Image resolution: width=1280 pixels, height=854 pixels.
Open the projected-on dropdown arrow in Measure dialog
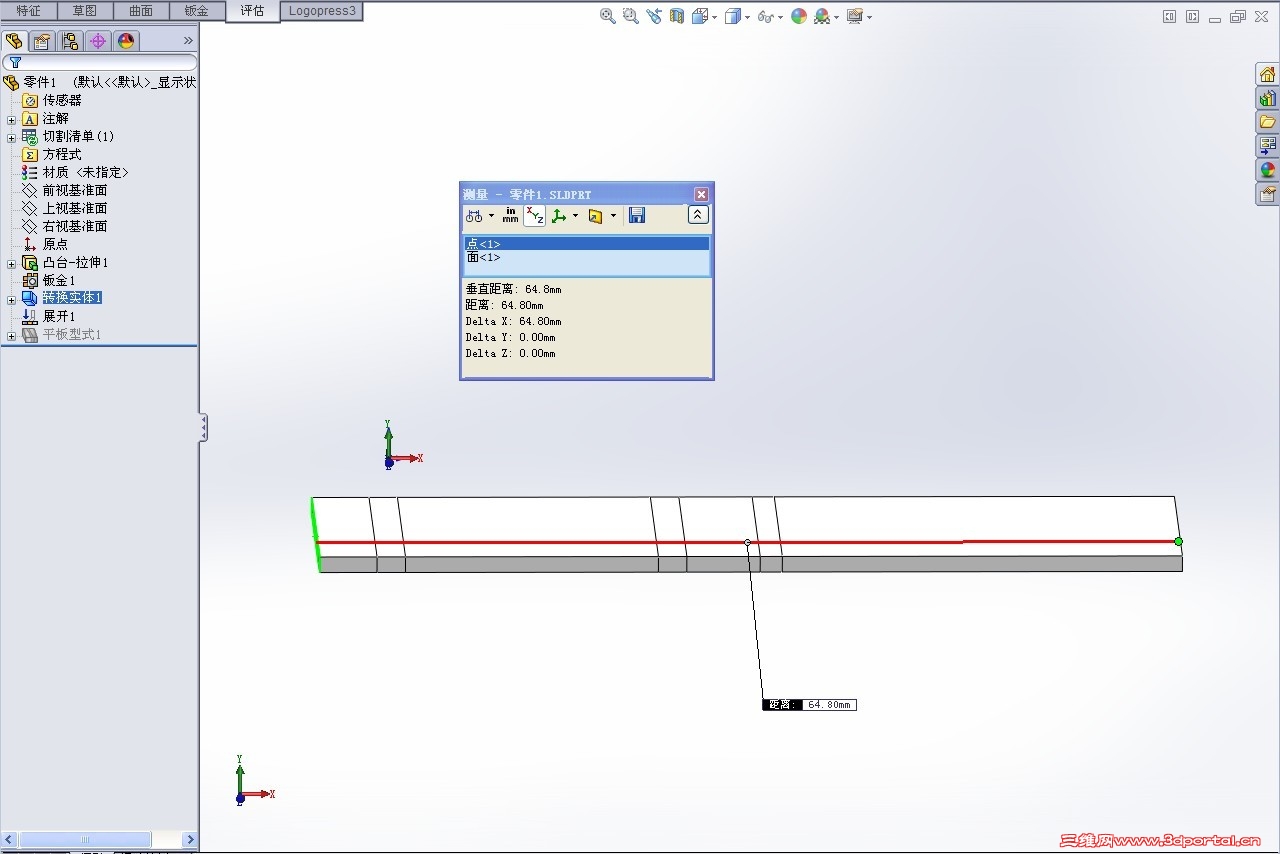[613, 216]
